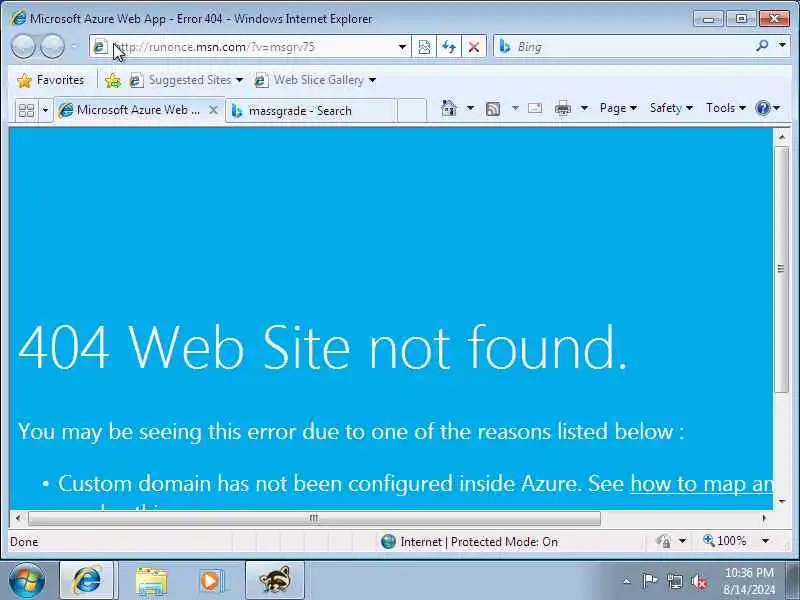
Task: Print the page
Action: pyautogui.click(x=563, y=108)
